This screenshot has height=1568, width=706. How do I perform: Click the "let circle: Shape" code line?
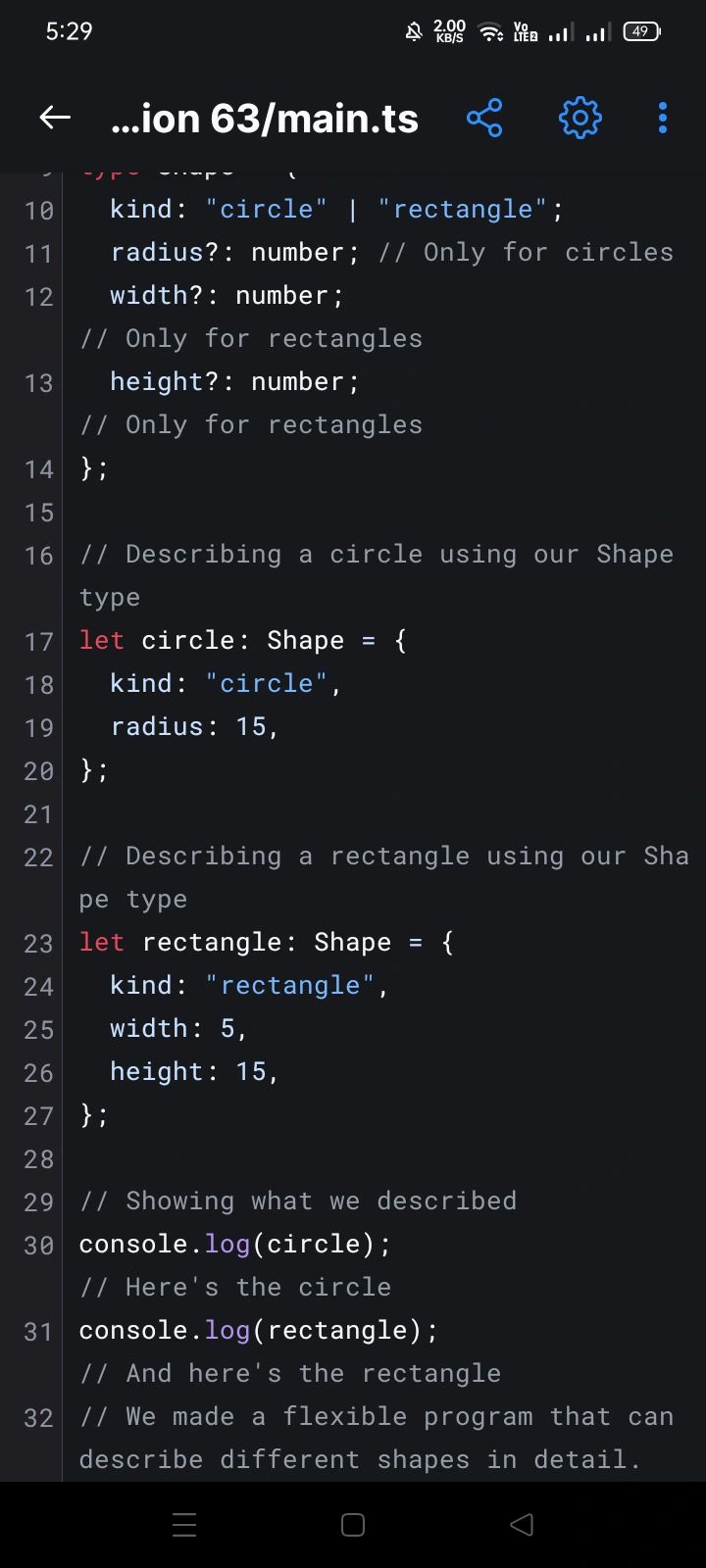pyautogui.click(x=242, y=641)
